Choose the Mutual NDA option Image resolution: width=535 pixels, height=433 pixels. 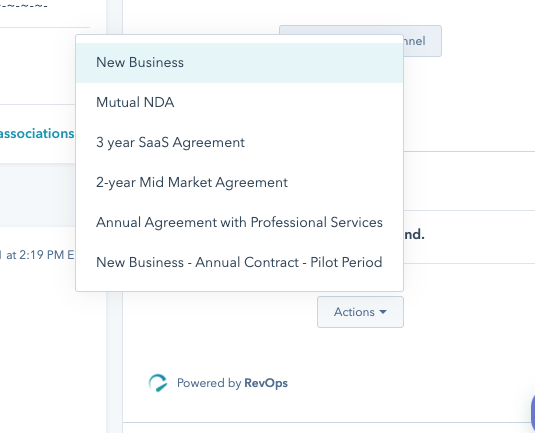coord(240,102)
